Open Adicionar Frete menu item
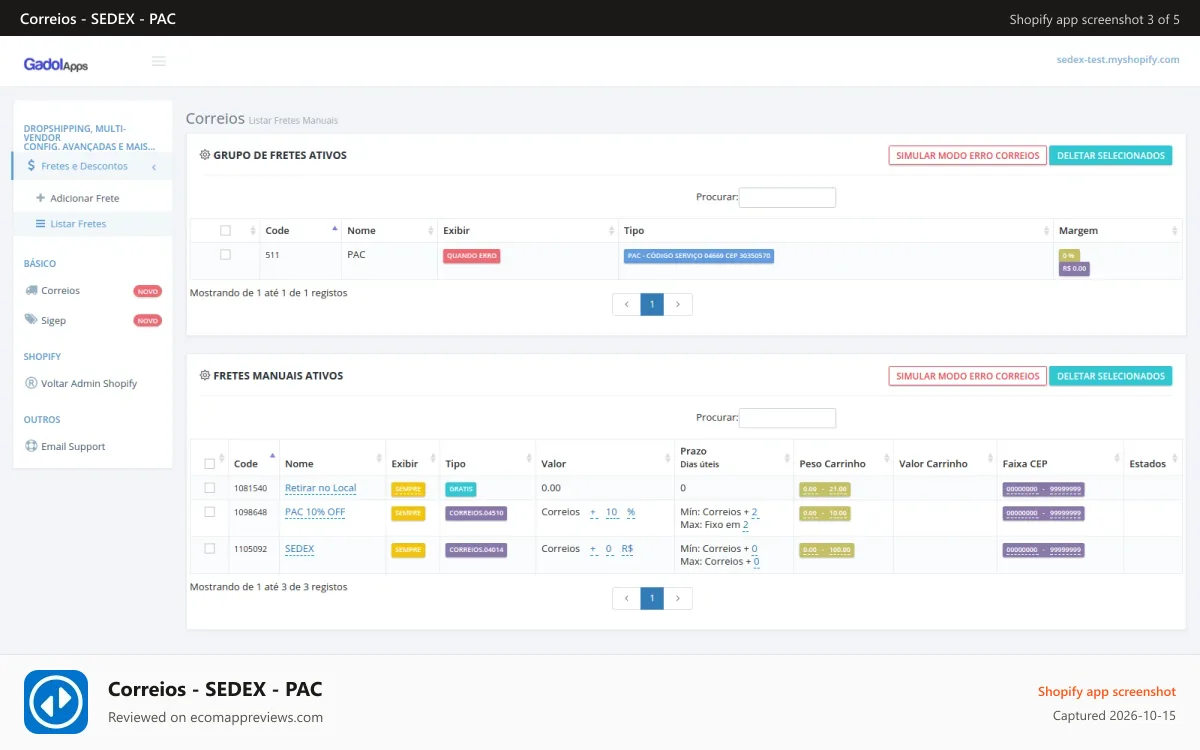Screen dimensions: 1200x750 click(85, 198)
